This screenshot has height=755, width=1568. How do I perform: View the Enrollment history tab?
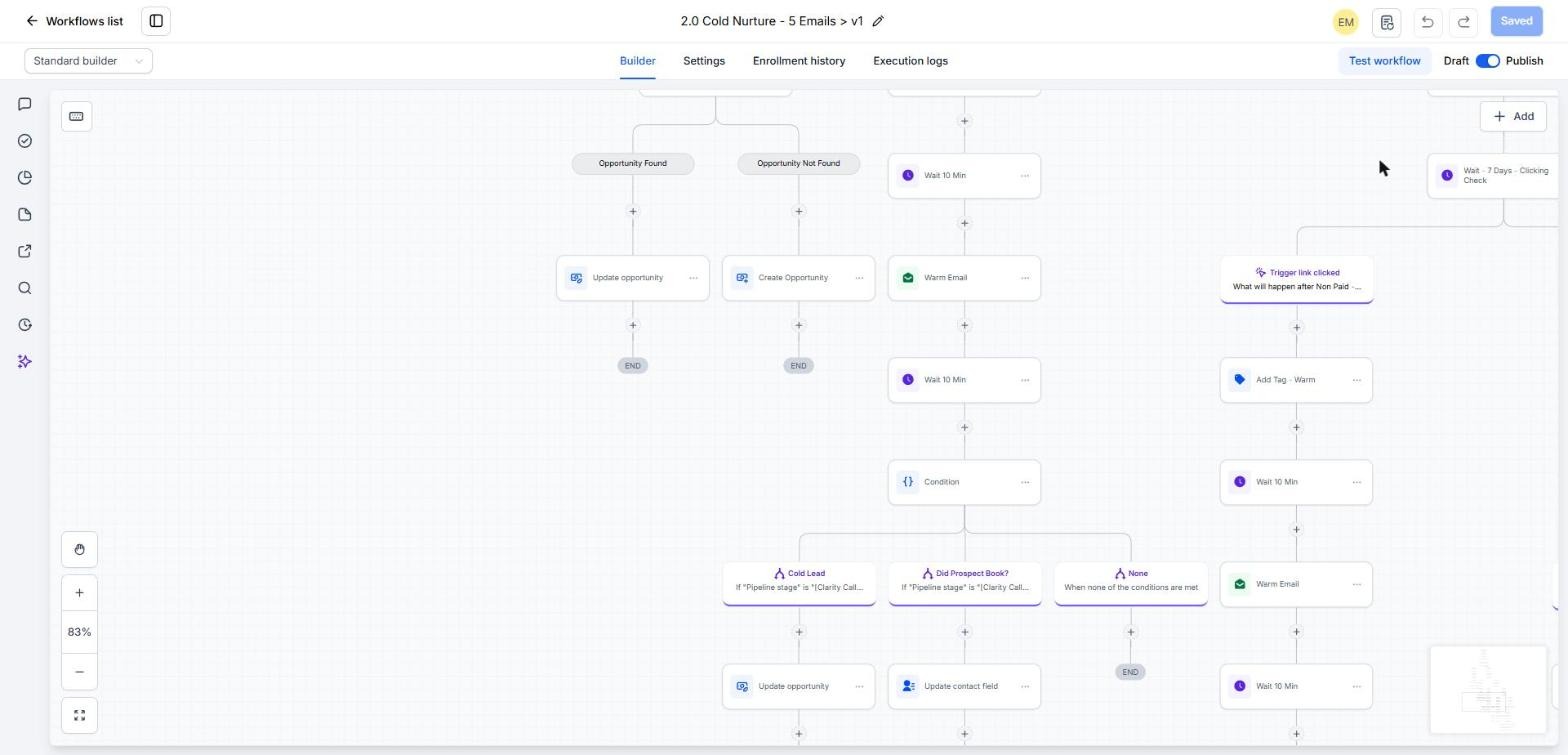[799, 61]
